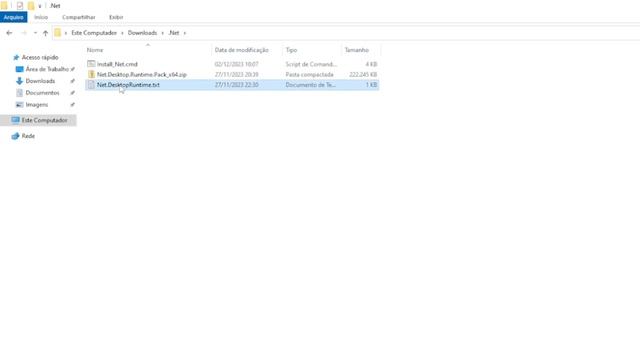Click the folder icon in address bar
The image size is (640, 360).
pos(58,33)
